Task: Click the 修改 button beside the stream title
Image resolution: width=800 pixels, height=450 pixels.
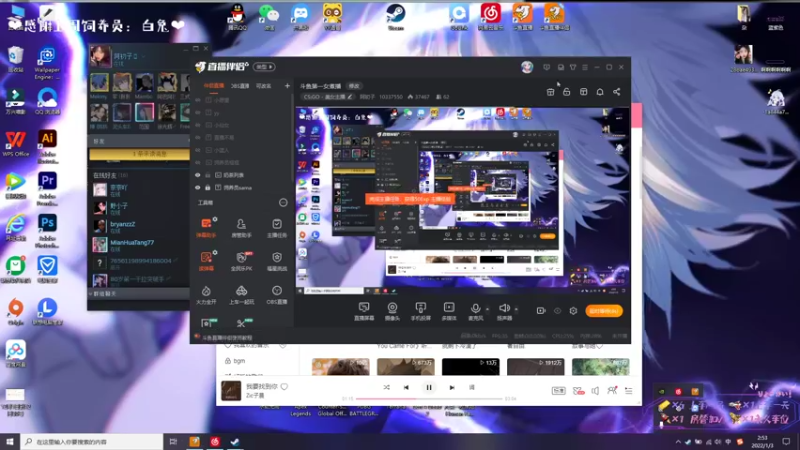Action: click(x=354, y=86)
